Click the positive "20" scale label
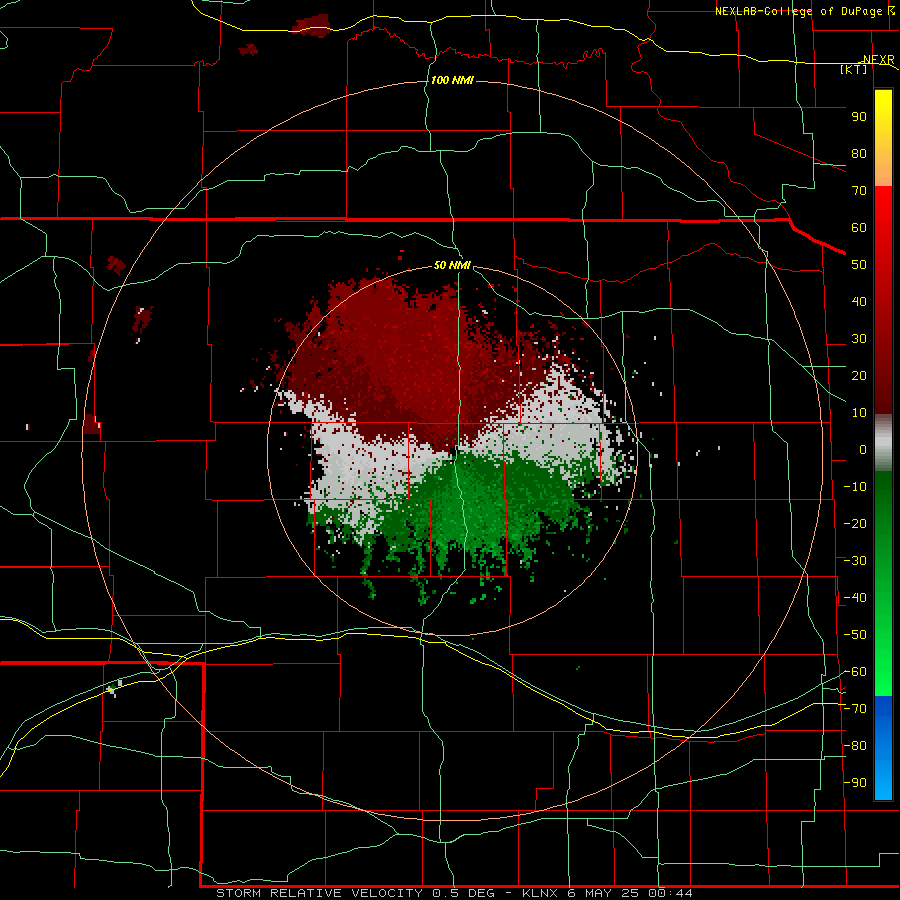900x900 pixels. click(x=859, y=376)
